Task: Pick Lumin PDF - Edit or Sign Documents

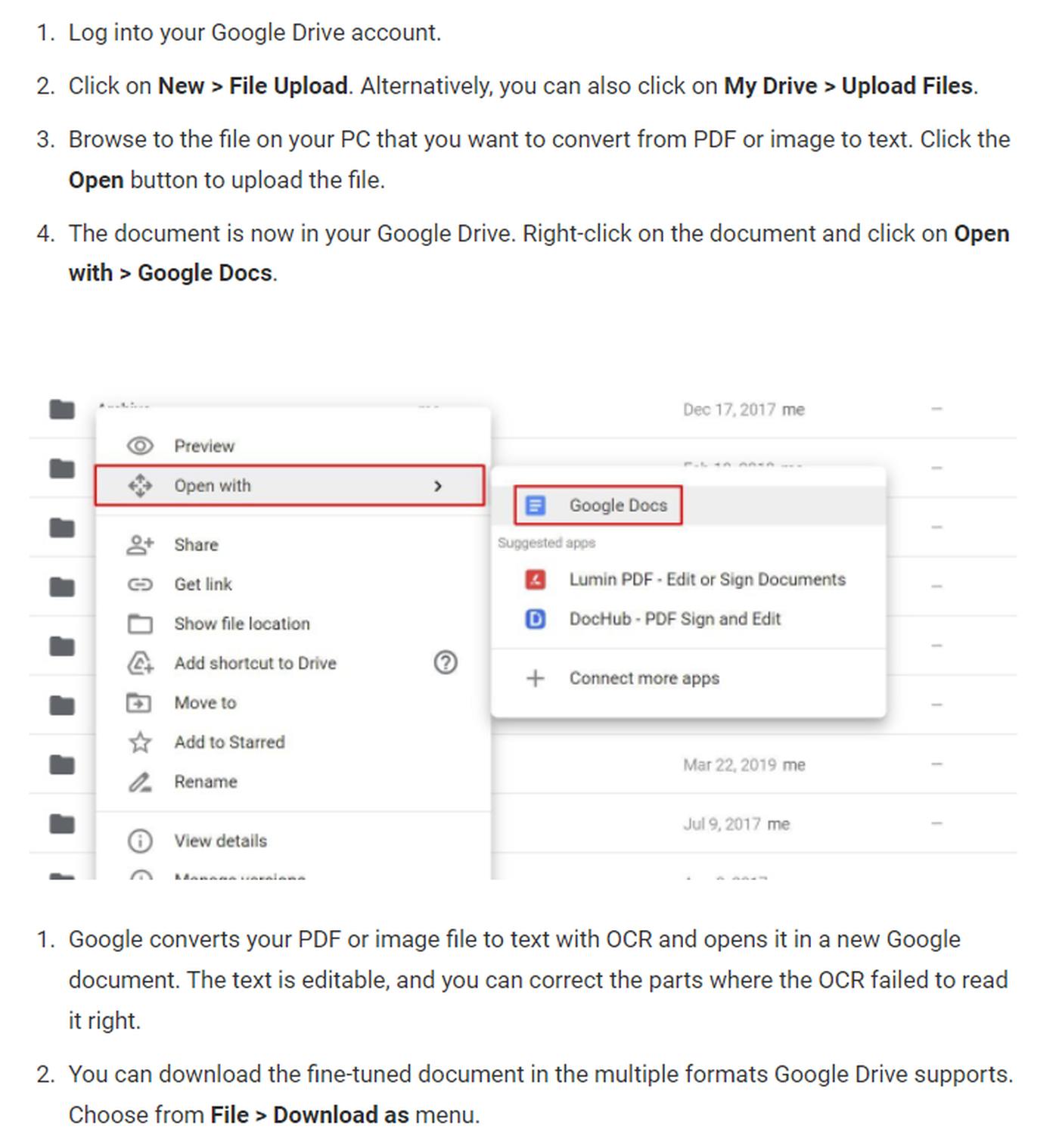Action: tap(707, 580)
